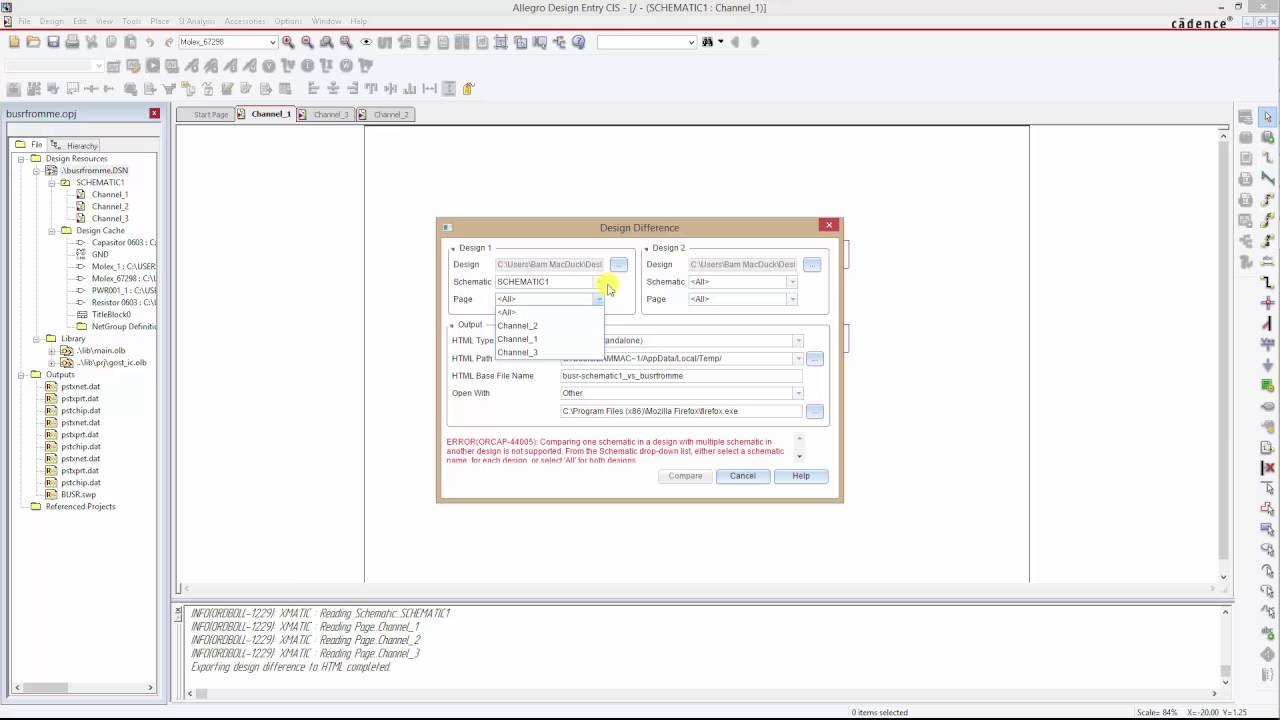Open the Open With dropdown

click(x=798, y=393)
